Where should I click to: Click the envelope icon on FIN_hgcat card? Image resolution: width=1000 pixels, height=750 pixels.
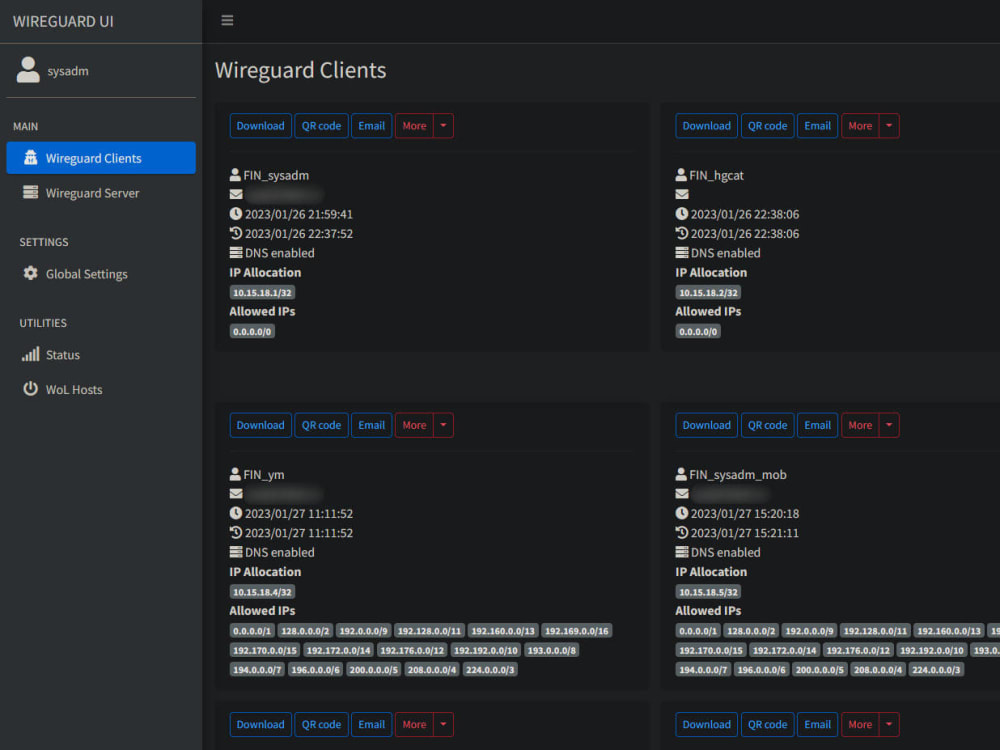[682, 194]
